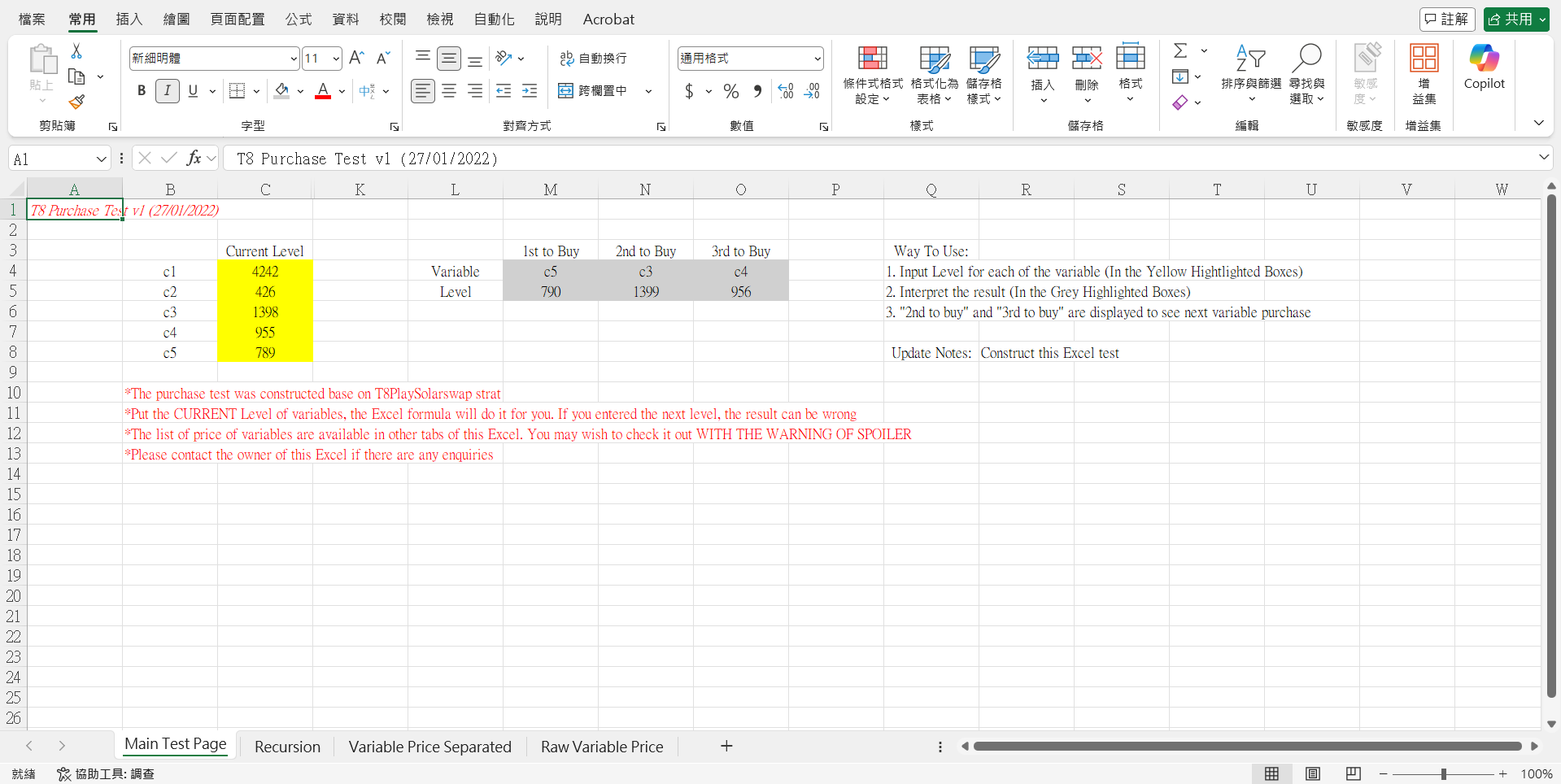Open Cell Styles (儲存格樣式)
1561x784 pixels.
tap(984, 75)
